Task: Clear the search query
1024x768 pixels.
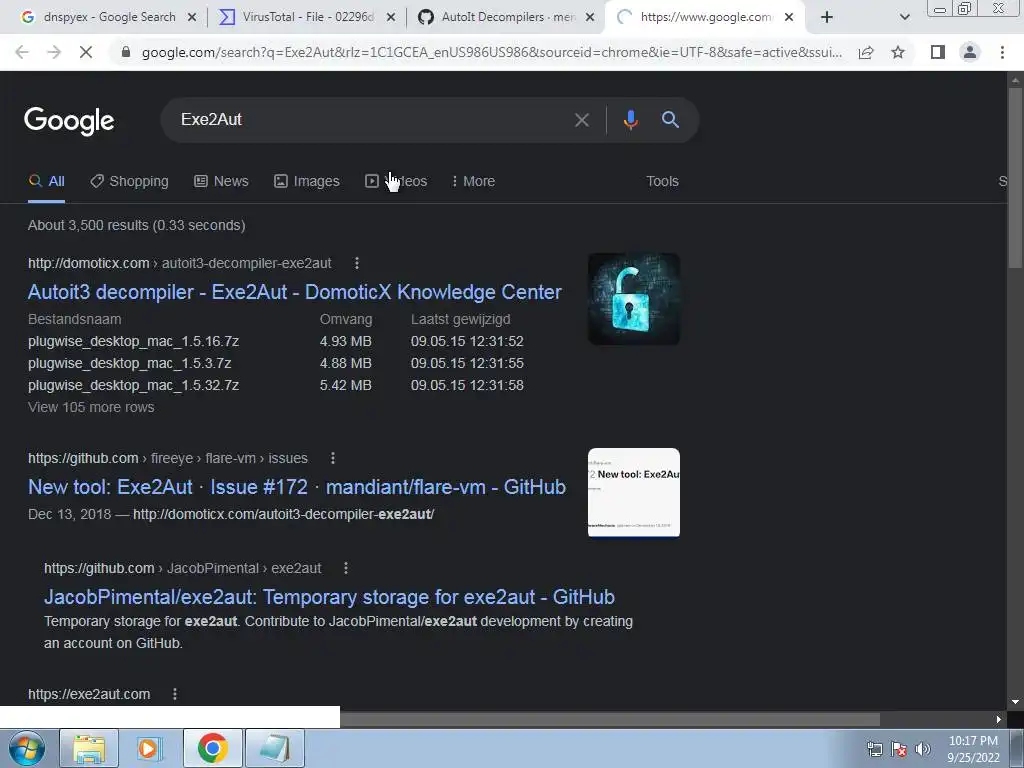Action: tap(581, 120)
